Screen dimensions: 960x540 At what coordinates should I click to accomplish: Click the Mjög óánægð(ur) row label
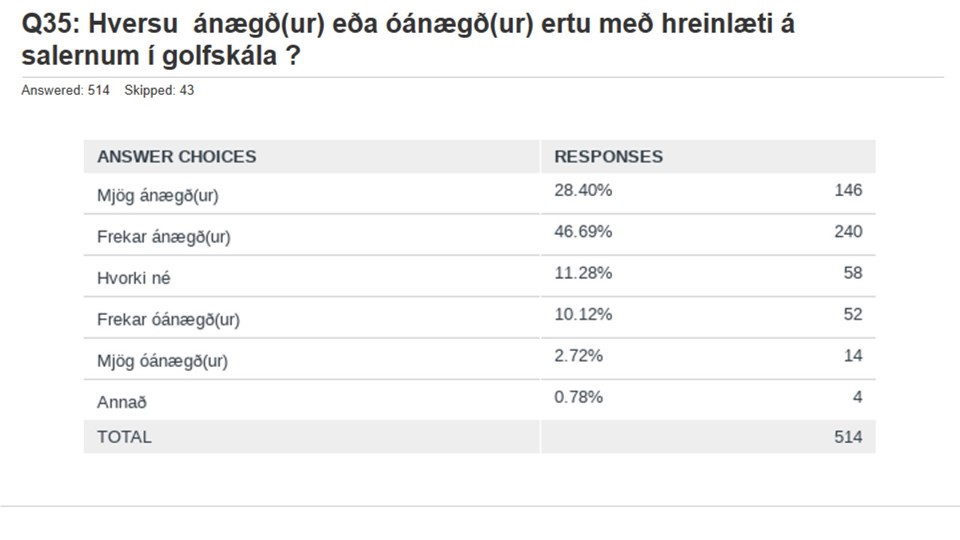pos(162,361)
